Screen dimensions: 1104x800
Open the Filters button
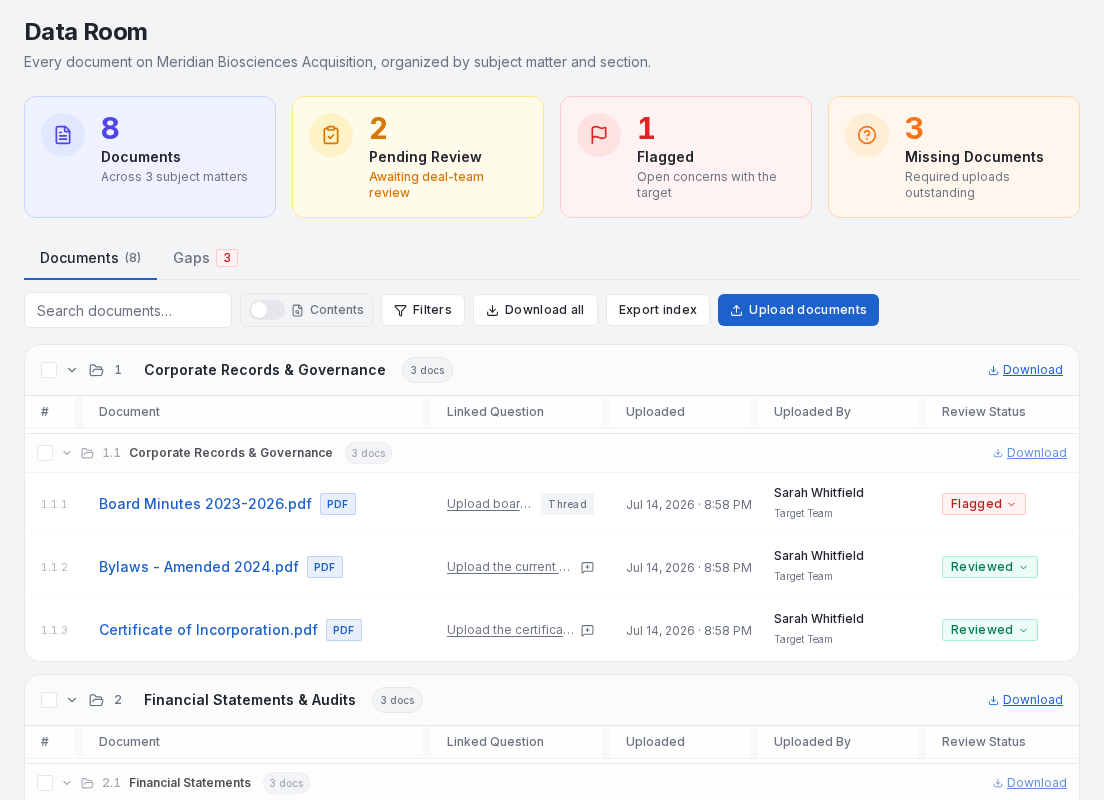(423, 310)
